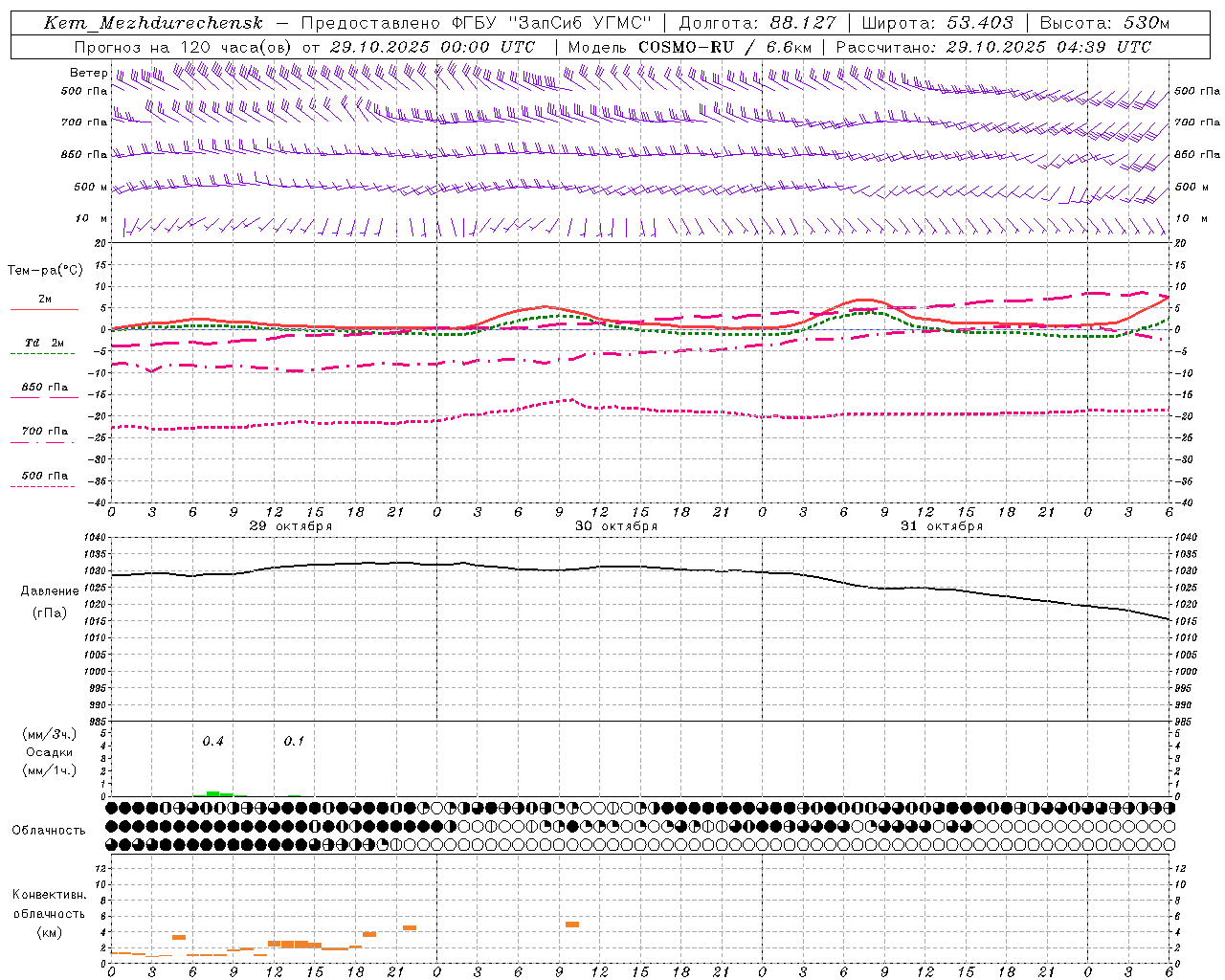This screenshot has height=980, width=1225.
Task: Click the Тем-ра(°C) axis label
Action: pyautogui.click(x=45, y=271)
